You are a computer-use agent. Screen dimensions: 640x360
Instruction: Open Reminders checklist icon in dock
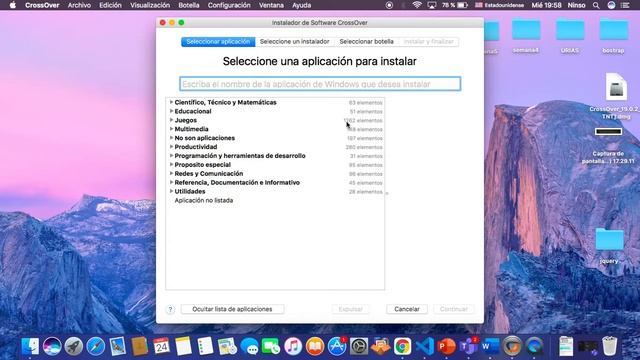click(205, 347)
